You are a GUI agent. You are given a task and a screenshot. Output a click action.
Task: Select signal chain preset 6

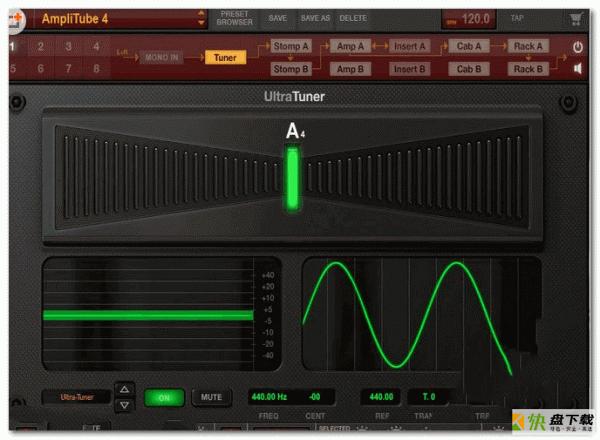tap(41, 69)
